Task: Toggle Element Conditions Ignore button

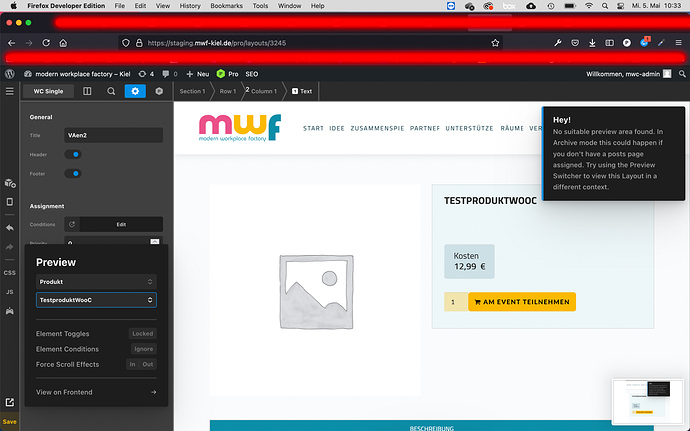Action: tap(143, 349)
